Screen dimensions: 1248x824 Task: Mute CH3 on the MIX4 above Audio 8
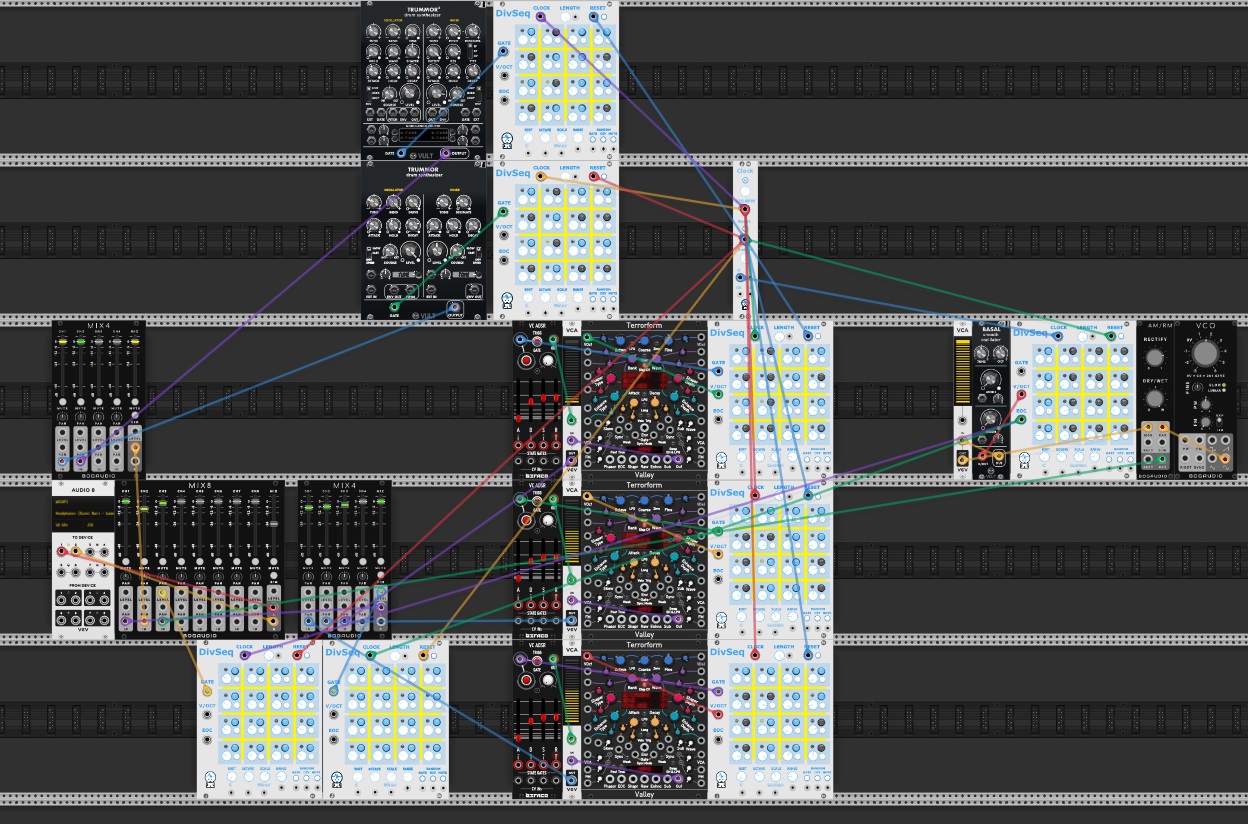coord(99,402)
